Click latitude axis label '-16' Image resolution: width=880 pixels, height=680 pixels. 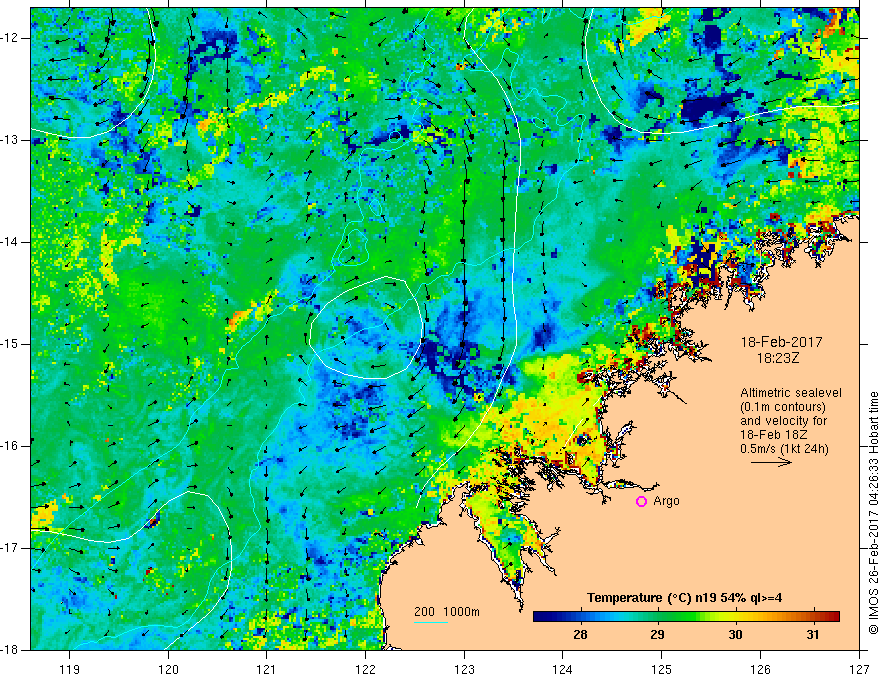[10, 447]
